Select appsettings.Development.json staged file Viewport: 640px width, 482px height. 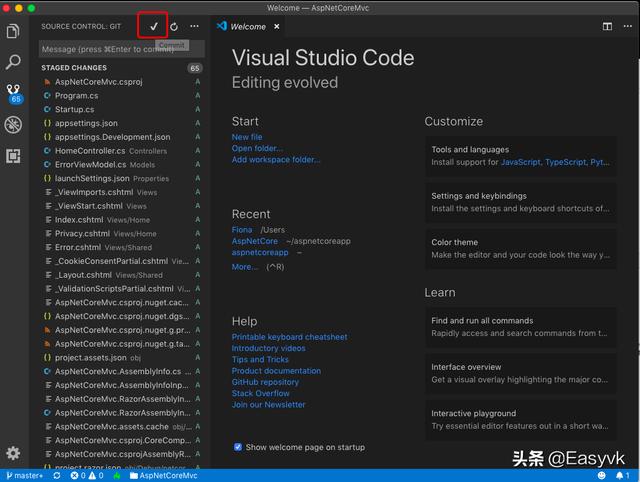point(122,137)
